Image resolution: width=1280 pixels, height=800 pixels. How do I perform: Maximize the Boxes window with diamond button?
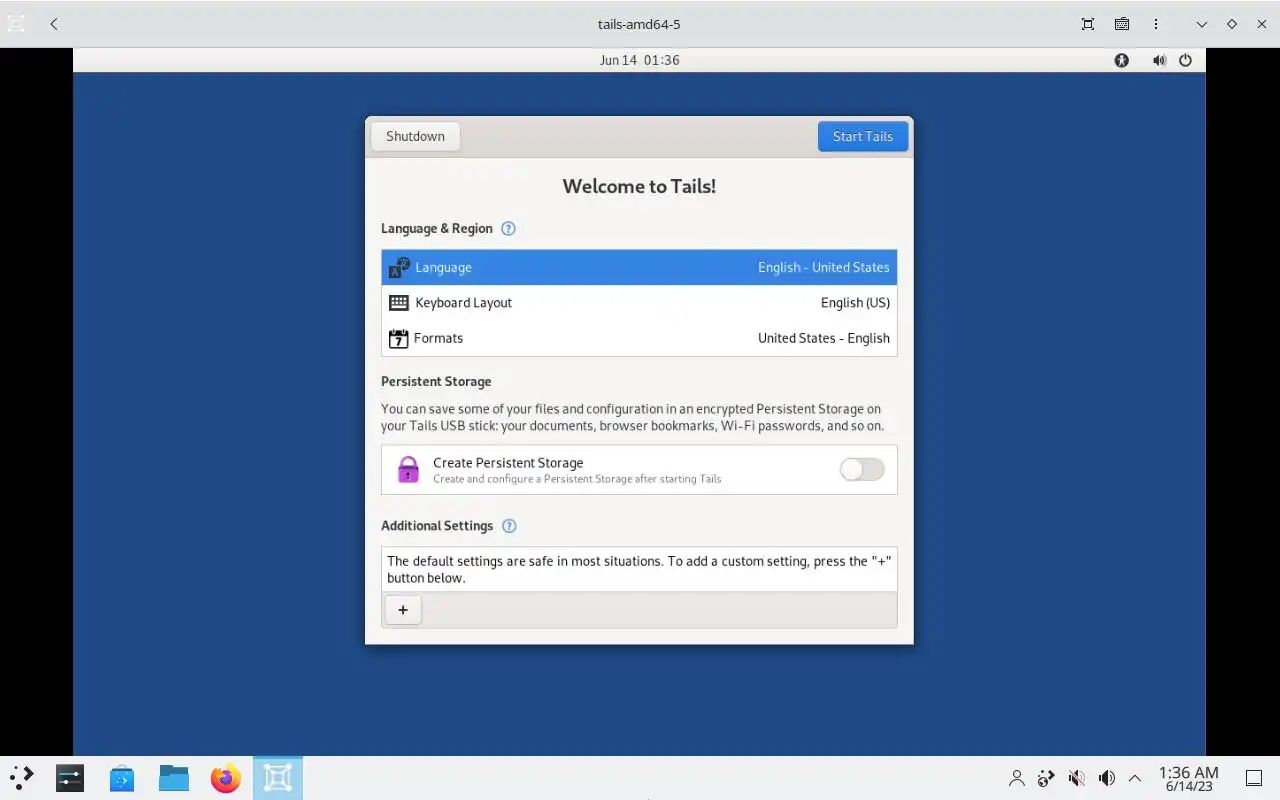click(1232, 24)
